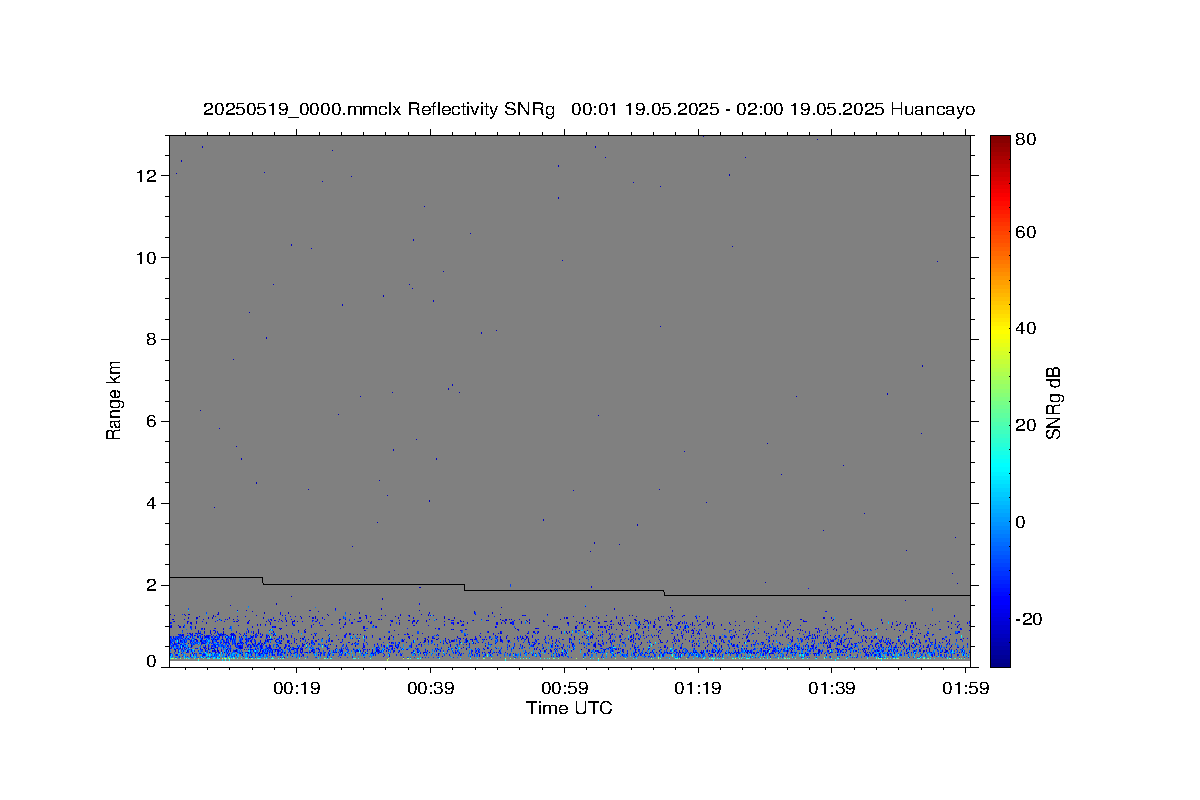1200x800 pixels.
Task: Click the 'Range km' y-axis label
Action: [x=114, y=400]
